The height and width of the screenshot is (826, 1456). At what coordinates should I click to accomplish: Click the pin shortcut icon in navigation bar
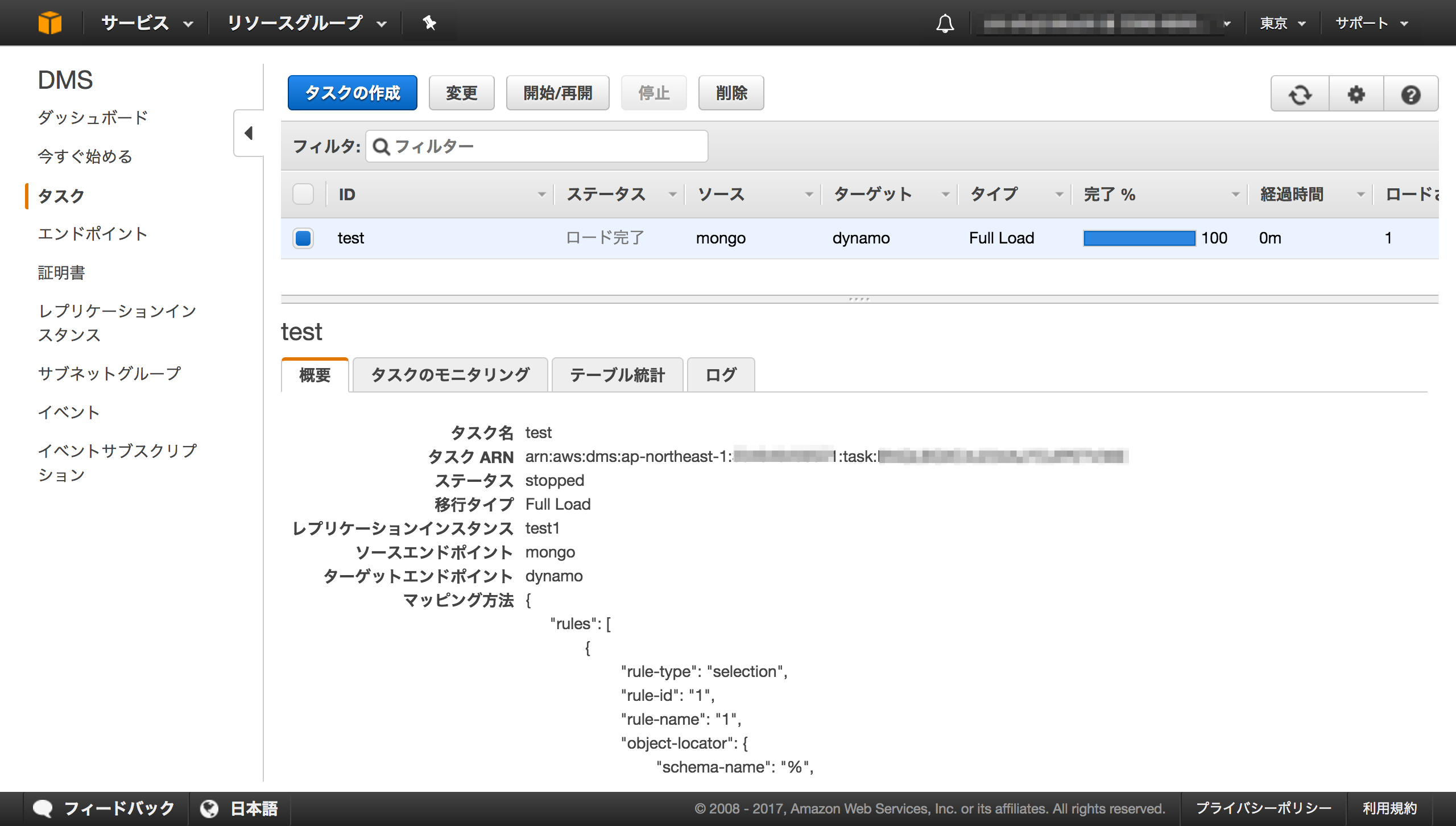click(429, 23)
